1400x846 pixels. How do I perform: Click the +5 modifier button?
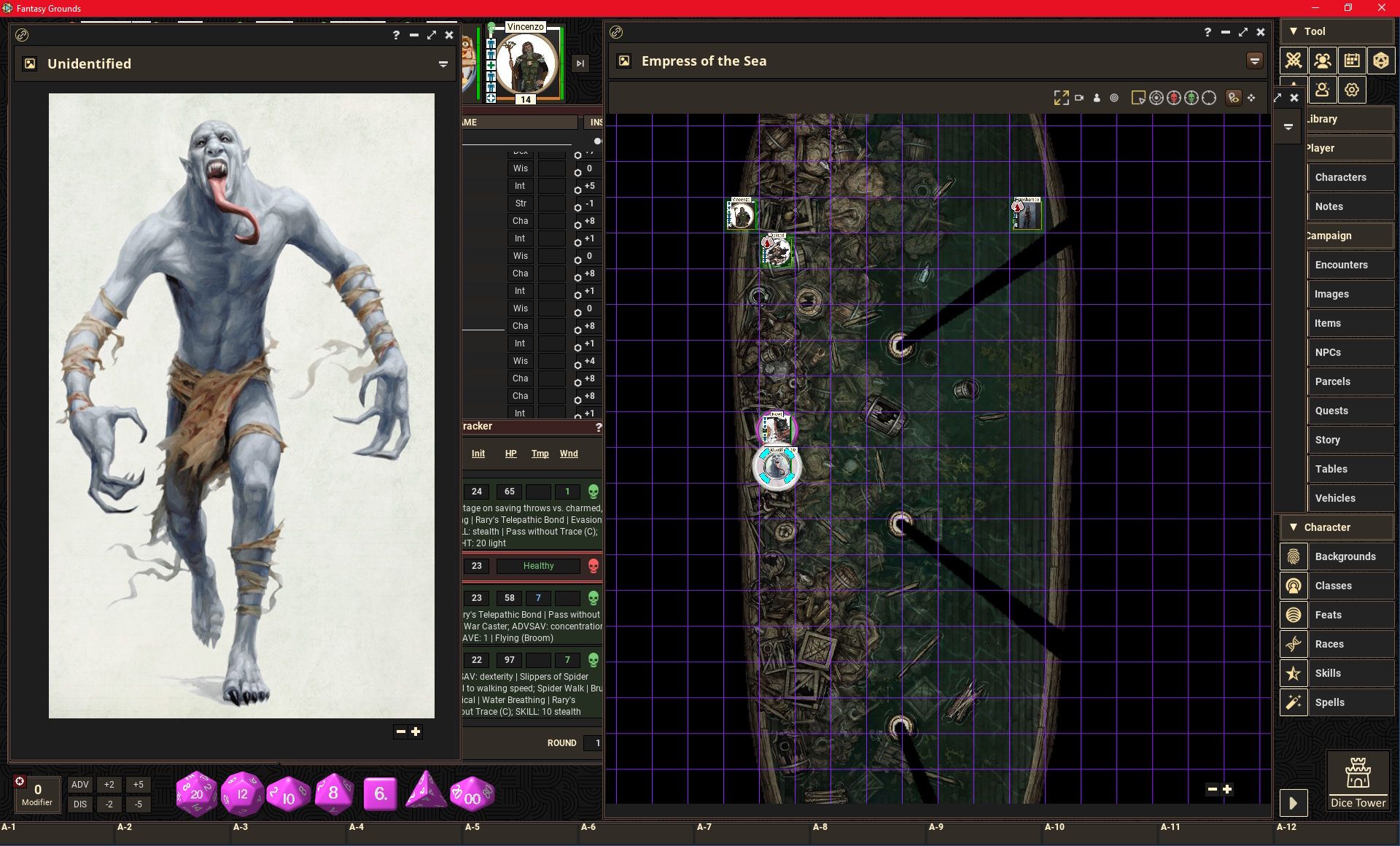[138, 785]
